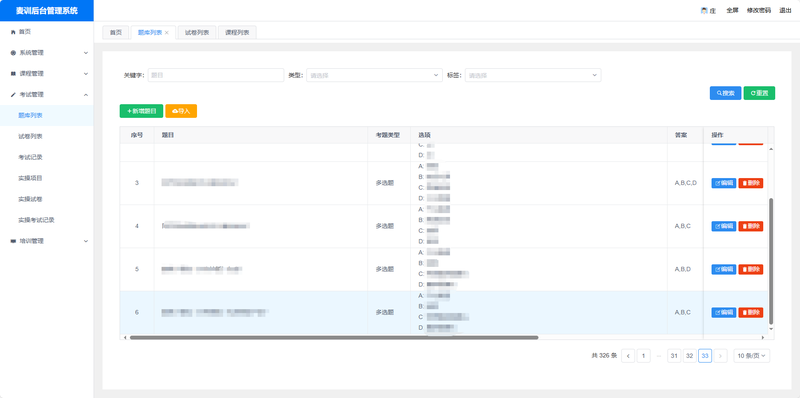
Task: Switch to the 首页 tab
Action: click(116, 32)
